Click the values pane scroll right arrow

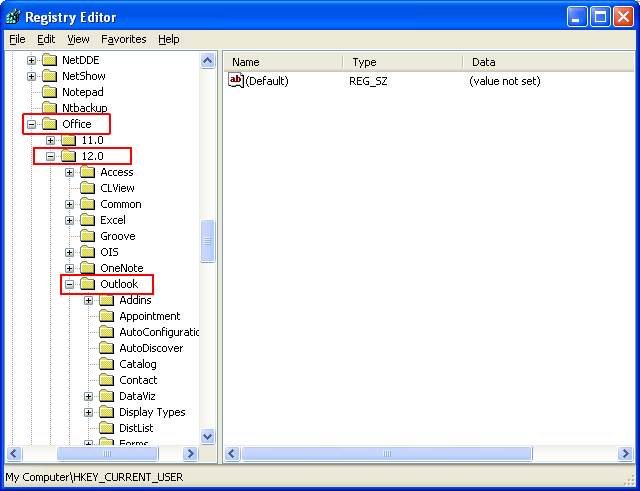(x=626, y=453)
